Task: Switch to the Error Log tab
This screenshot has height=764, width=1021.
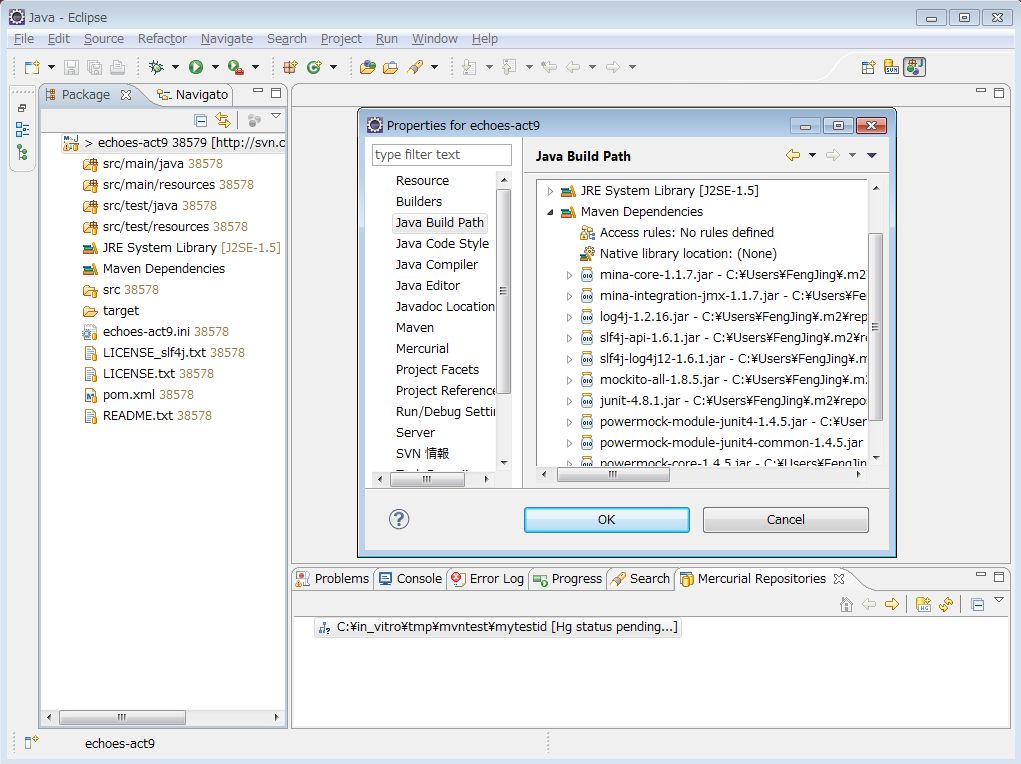Action: [487, 578]
